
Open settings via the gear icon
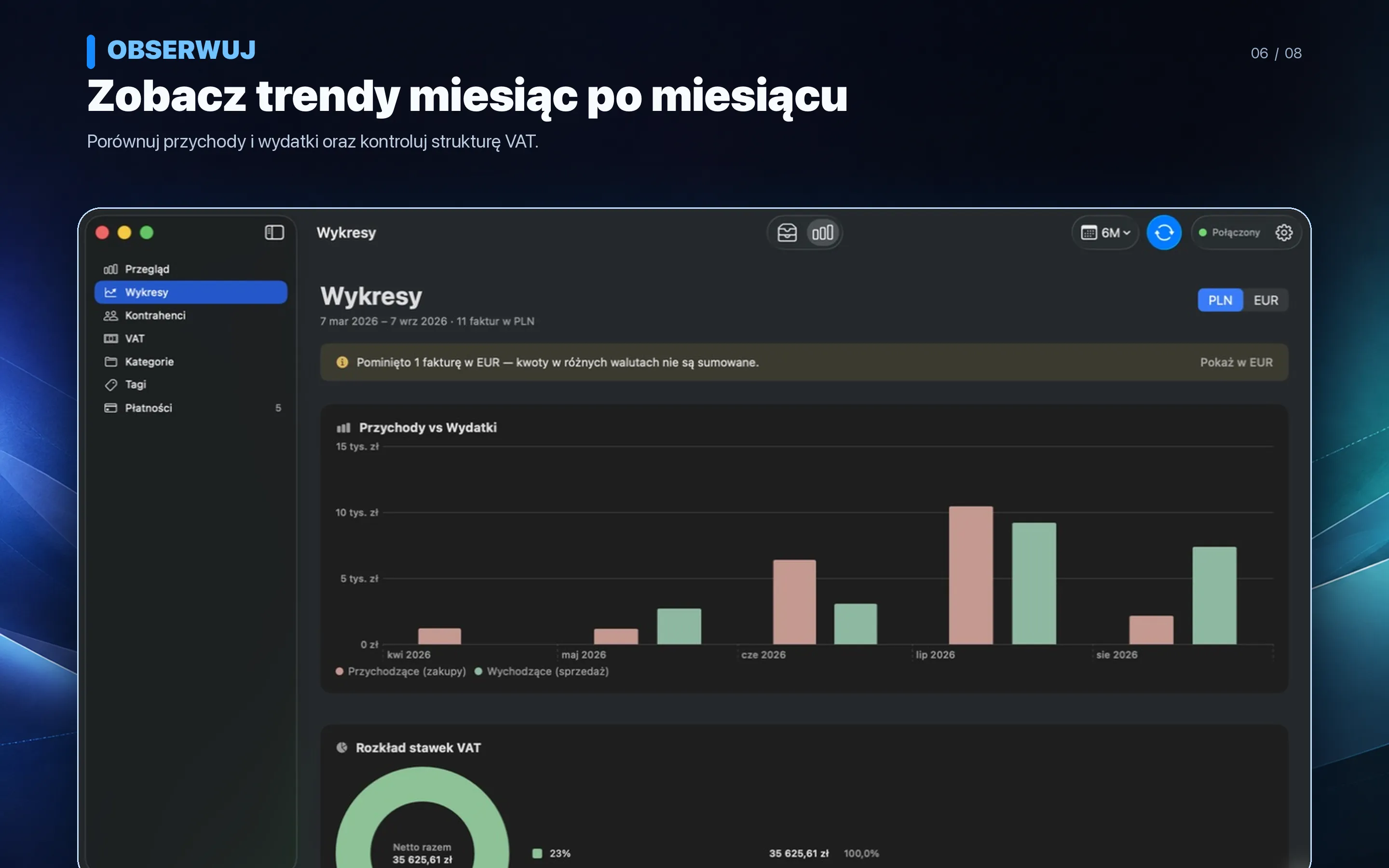pos(1283,232)
